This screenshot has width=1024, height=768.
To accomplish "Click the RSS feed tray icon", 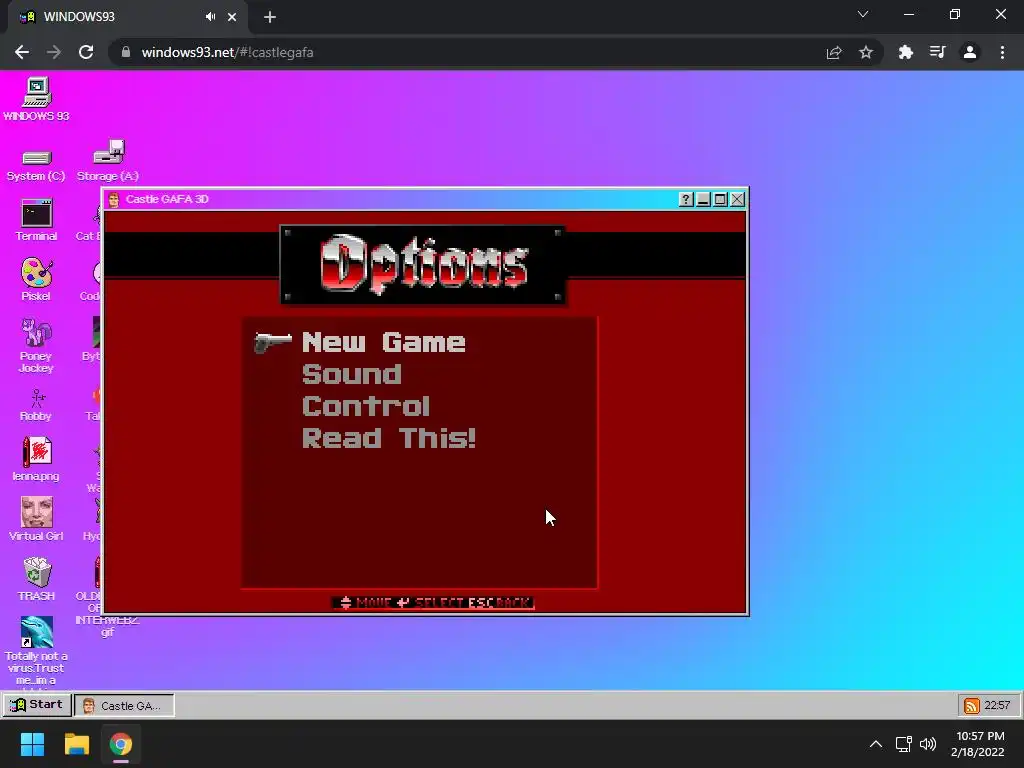I will [x=972, y=705].
